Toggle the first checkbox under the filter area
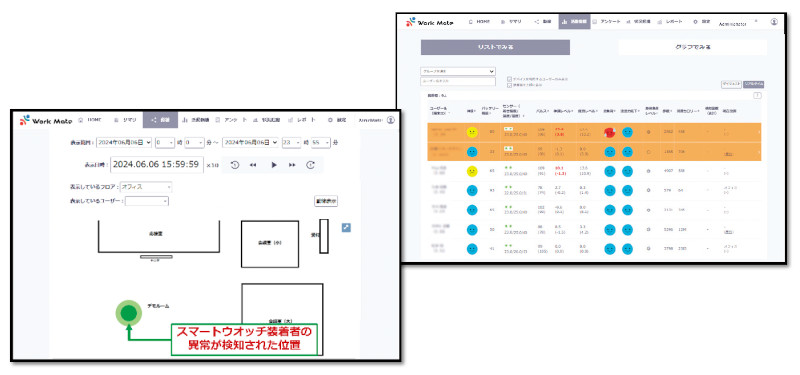This screenshot has width=800, height=375. 510,80
